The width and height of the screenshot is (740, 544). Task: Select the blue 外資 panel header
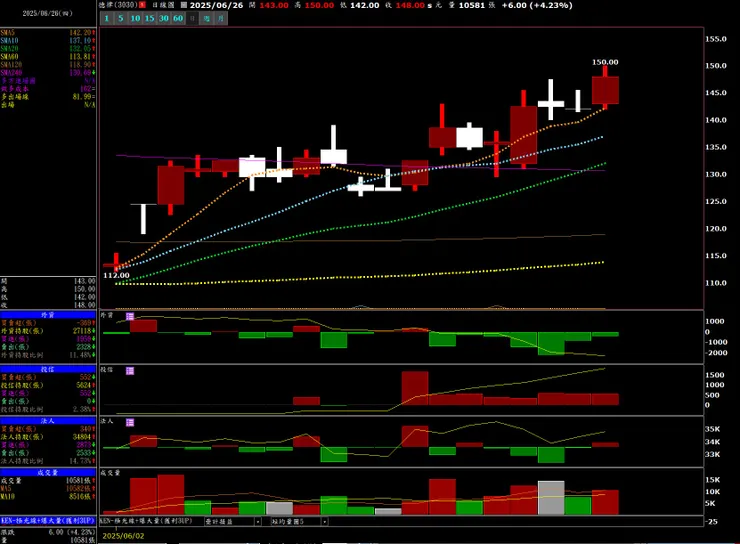(48, 315)
